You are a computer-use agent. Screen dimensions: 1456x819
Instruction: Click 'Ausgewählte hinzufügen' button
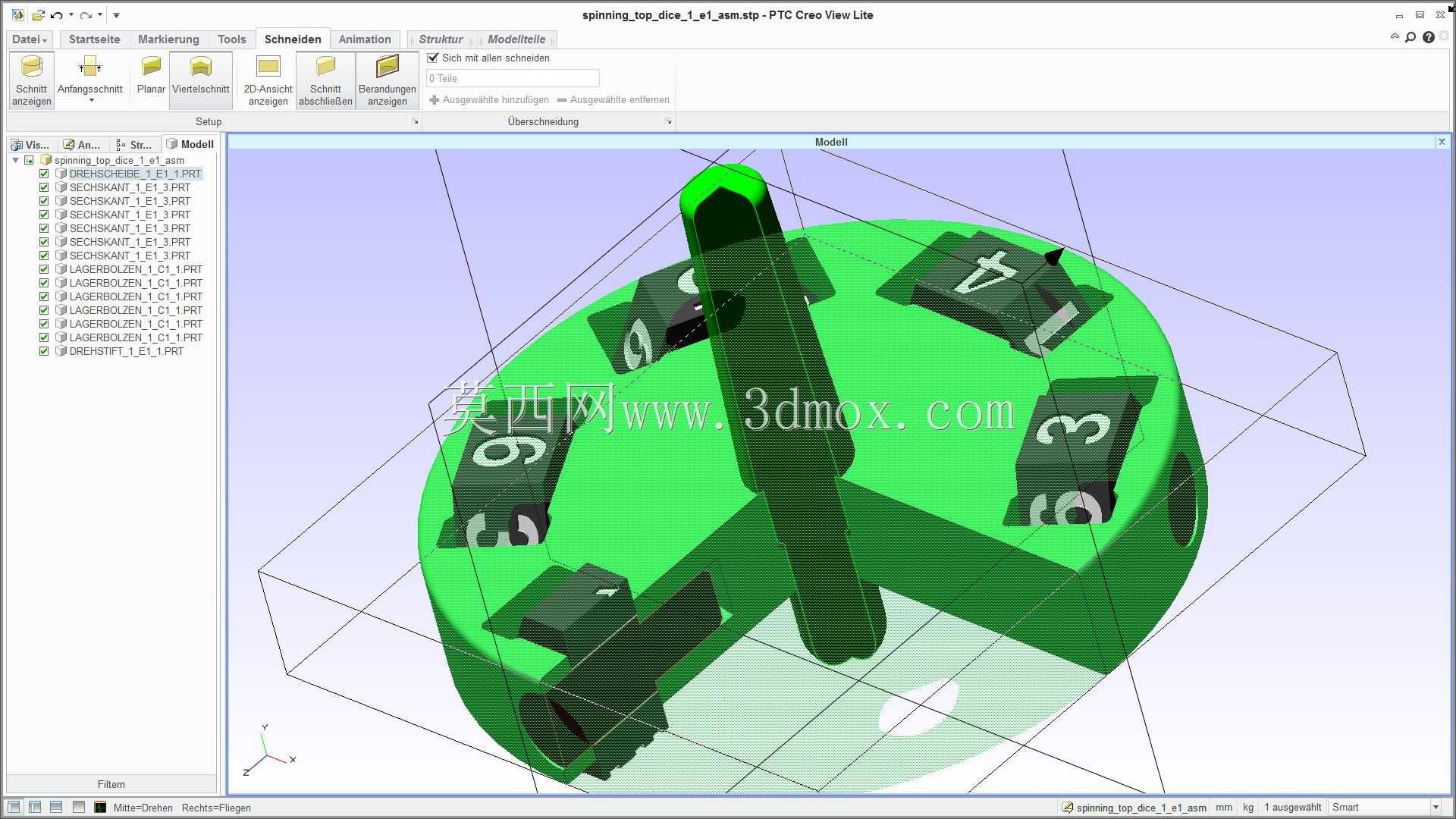(489, 99)
